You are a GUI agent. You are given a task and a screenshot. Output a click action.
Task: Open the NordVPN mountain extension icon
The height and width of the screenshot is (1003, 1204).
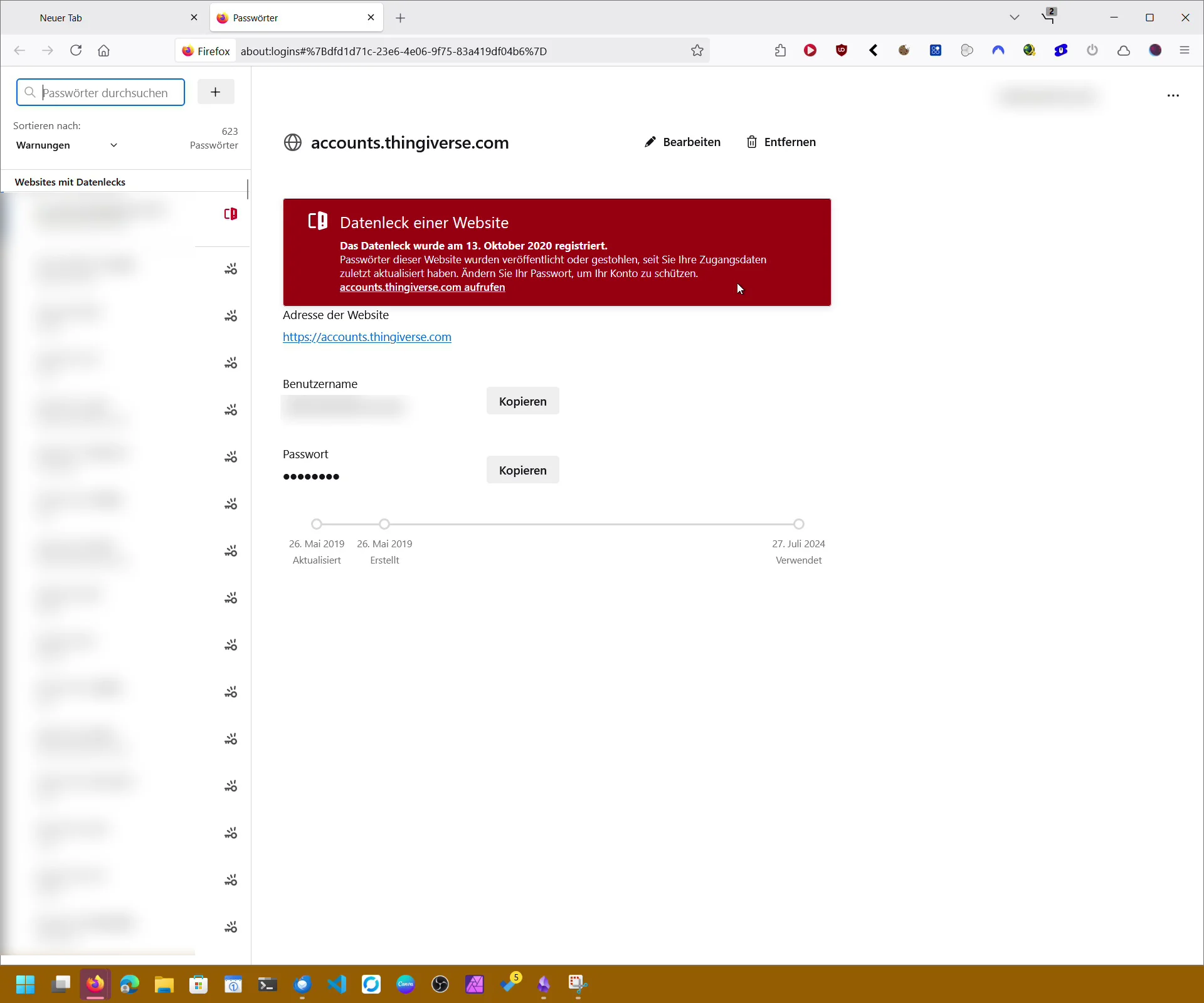[x=998, y=51]
